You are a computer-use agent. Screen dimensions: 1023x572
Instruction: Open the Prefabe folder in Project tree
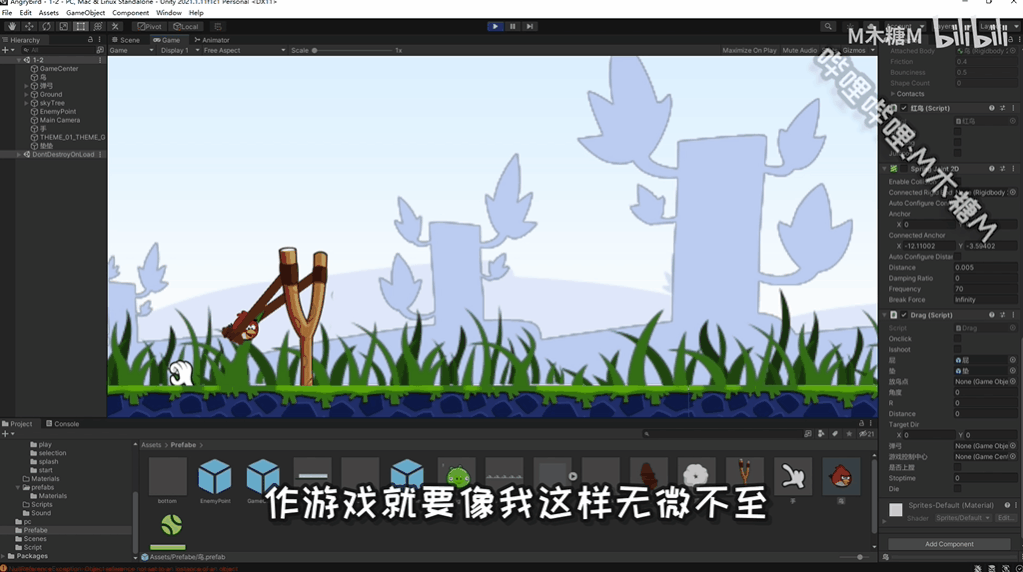[x=35, y=530]
